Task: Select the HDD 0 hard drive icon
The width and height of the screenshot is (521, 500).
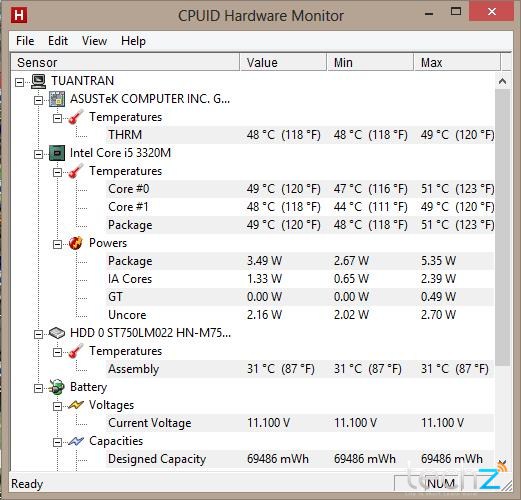Action: pos(57,333)
